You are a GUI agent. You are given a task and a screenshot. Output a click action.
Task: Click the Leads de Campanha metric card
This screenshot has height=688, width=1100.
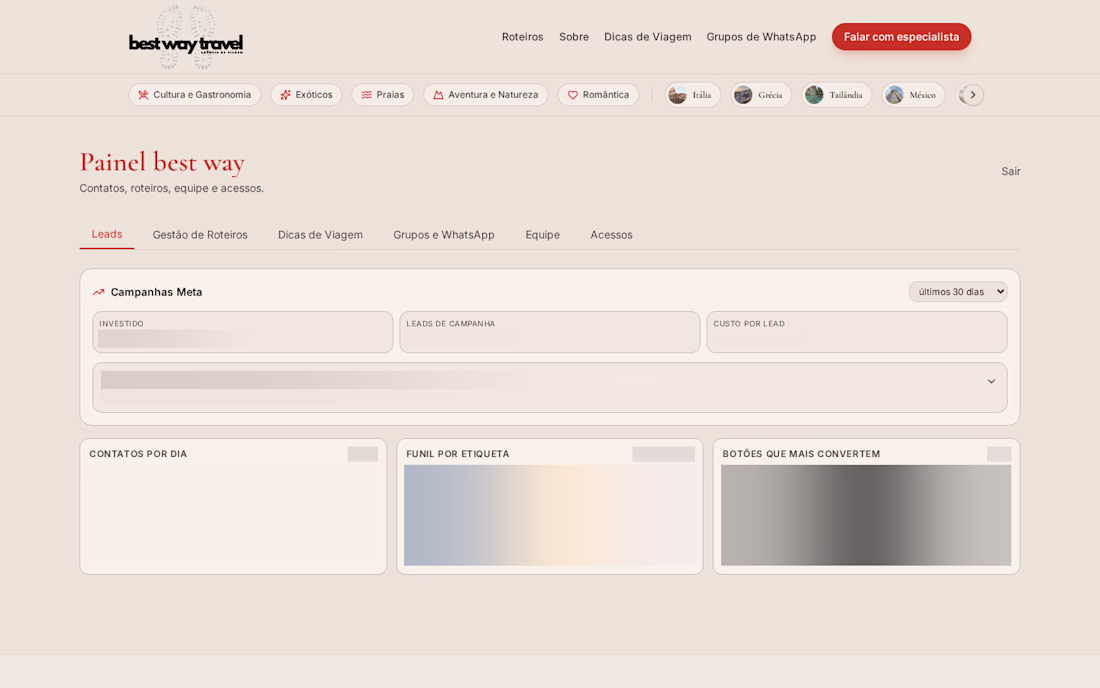pos(550,332)
